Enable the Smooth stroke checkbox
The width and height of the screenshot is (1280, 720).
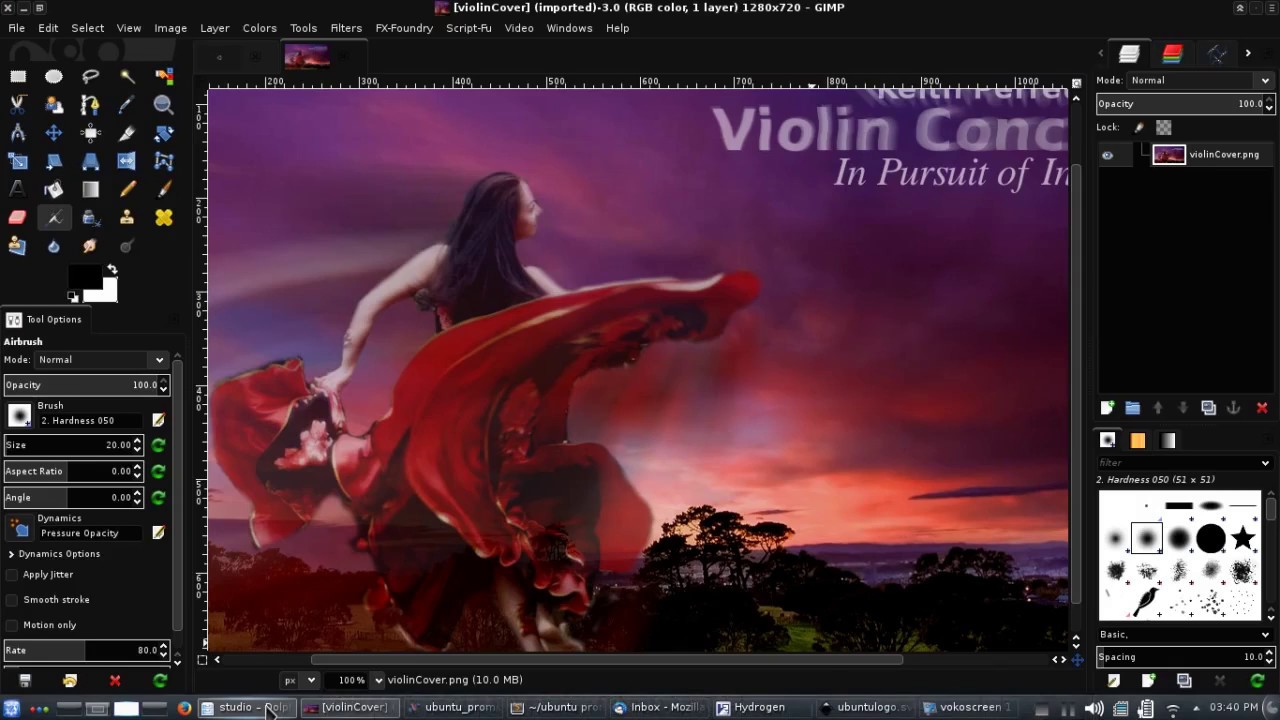pyautogui.click(x=12, y=600)
